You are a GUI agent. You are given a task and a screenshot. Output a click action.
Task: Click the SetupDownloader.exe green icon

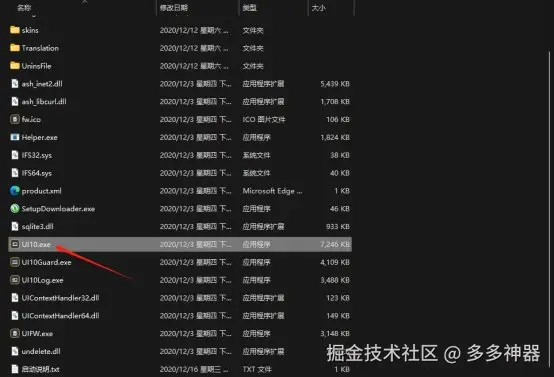pos(14,208)
